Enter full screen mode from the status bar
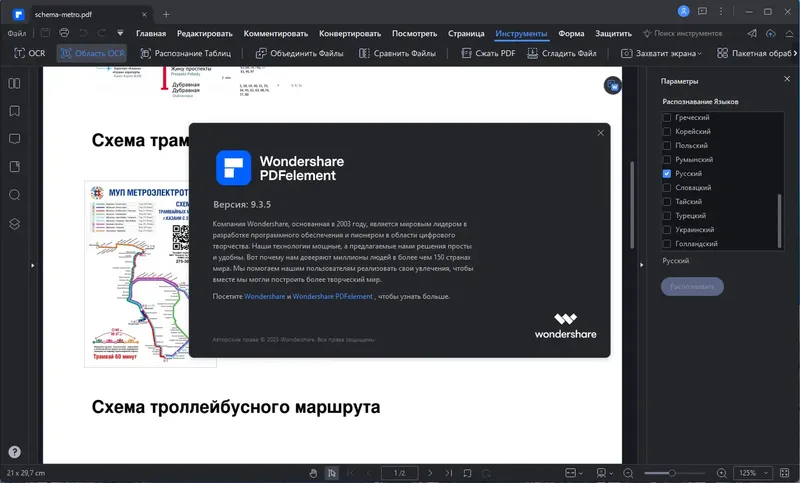 point(785,473)
